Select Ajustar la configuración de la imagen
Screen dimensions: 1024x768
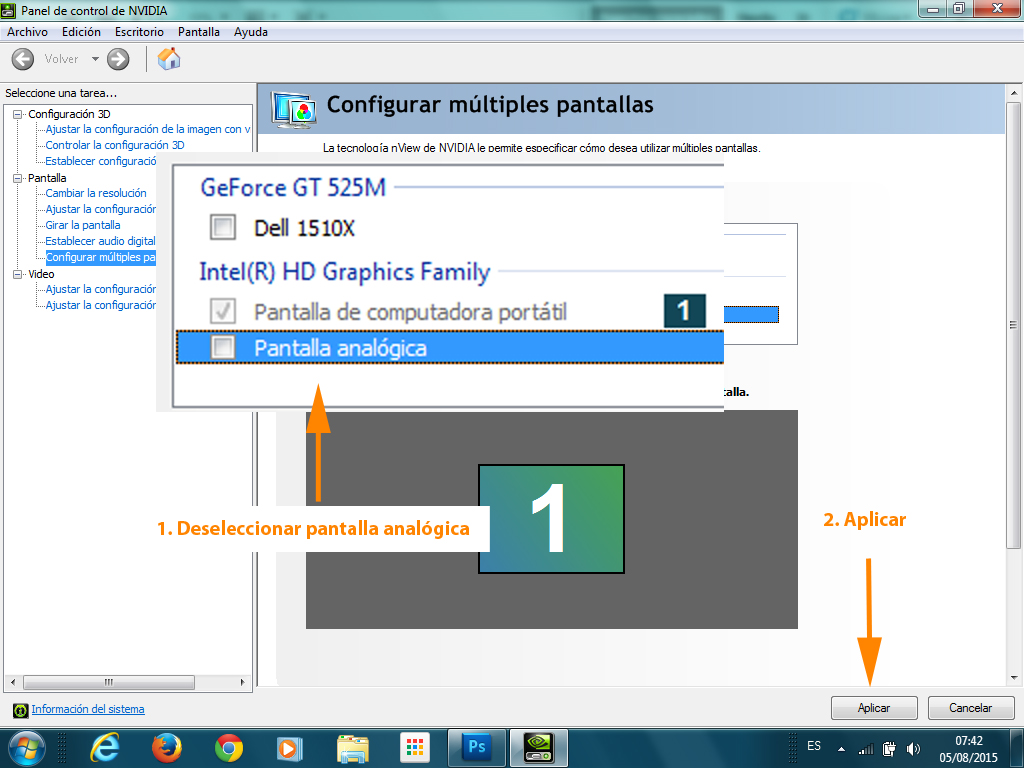tap(148, 129)
